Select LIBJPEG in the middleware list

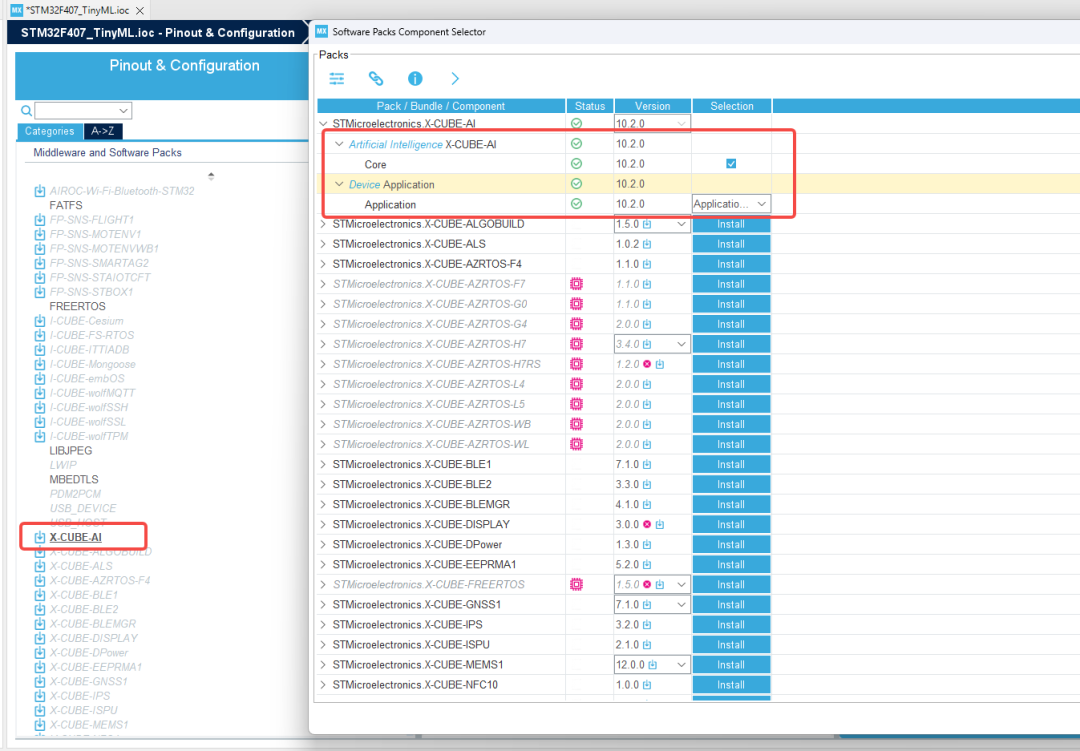point(70,451)
